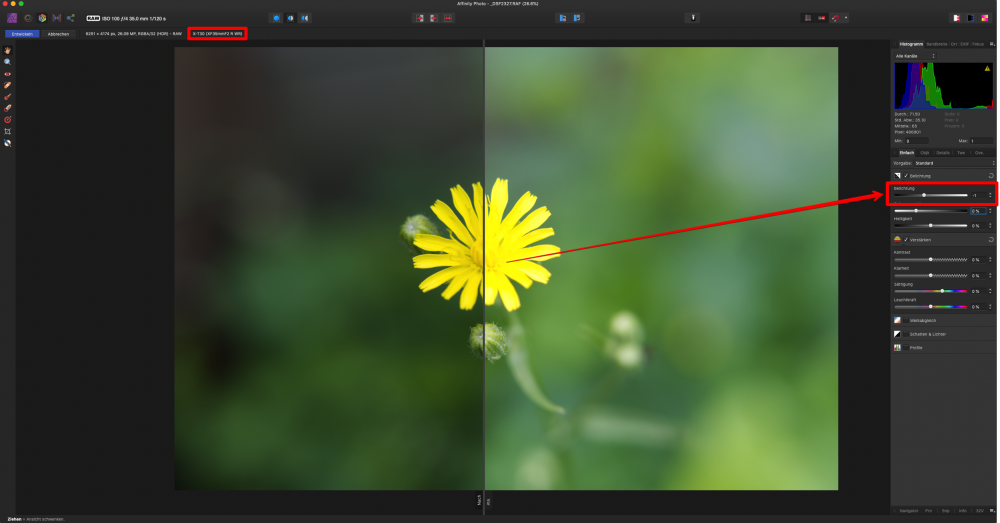Click the white assistant toolbar icon
The image size is (1000, 523).
(693, 18)
